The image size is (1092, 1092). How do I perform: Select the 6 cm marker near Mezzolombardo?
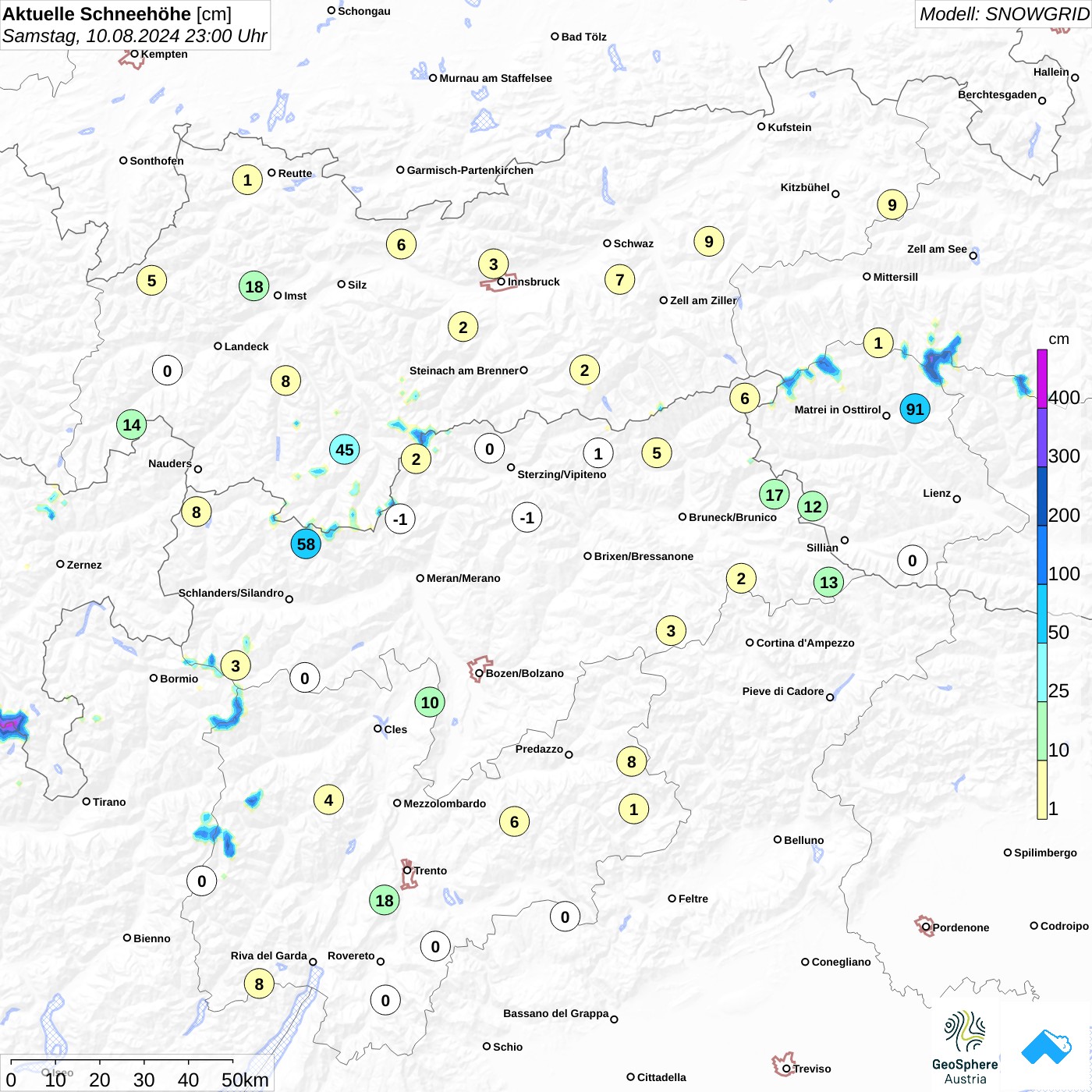(x=514, y=821)
